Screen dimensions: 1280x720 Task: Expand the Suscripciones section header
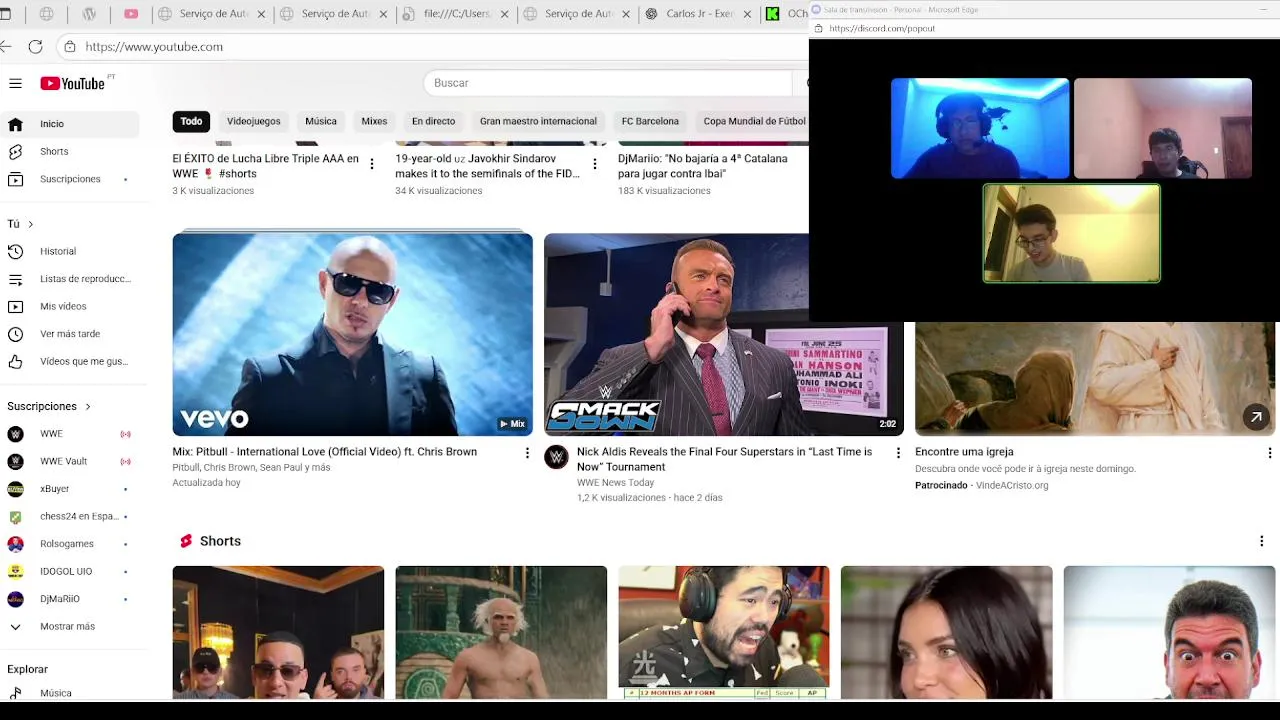(x=49, y=406)
